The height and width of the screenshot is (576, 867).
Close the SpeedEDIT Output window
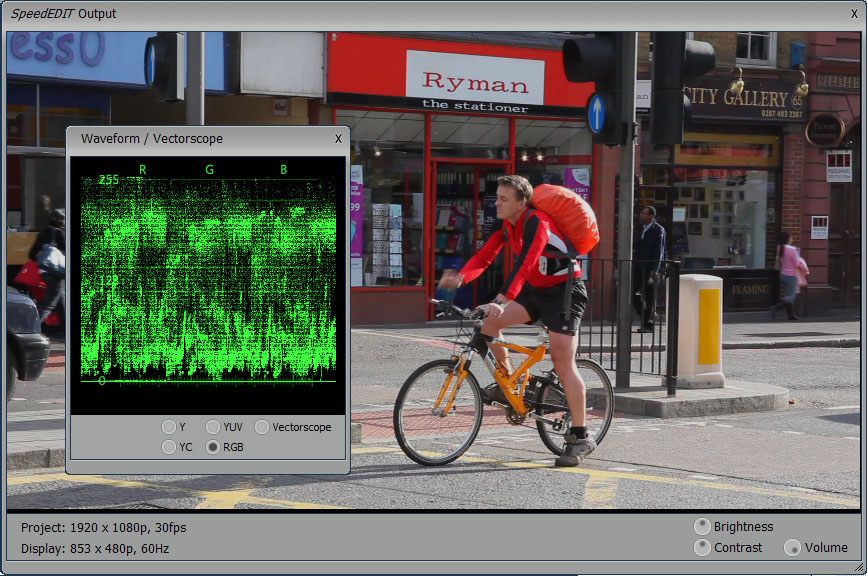pos(853,14)
